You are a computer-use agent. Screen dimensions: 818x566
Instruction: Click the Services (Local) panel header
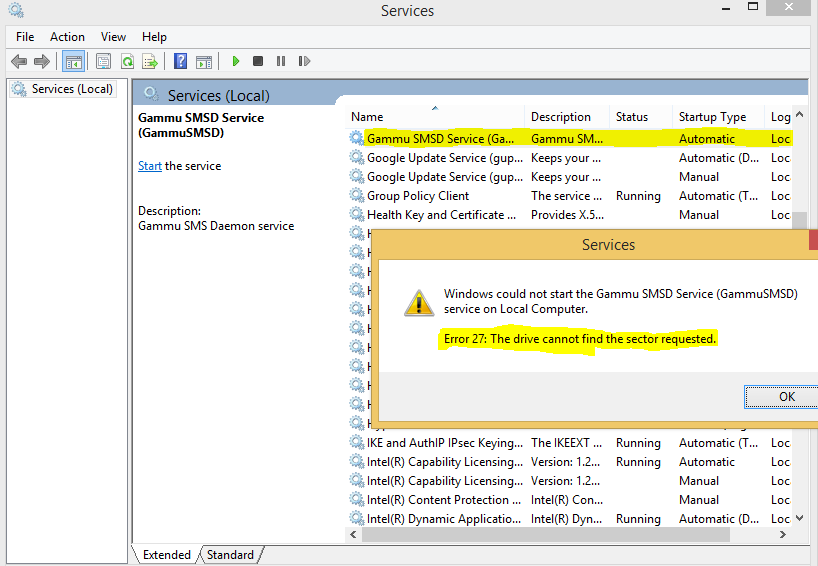pyautogui.click(x=219, y=96)
